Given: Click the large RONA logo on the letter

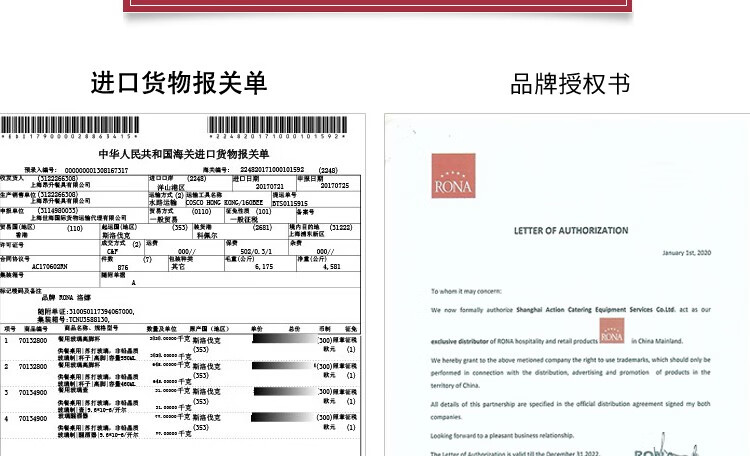Looking at the screenshot, I should tap(453, 176).
